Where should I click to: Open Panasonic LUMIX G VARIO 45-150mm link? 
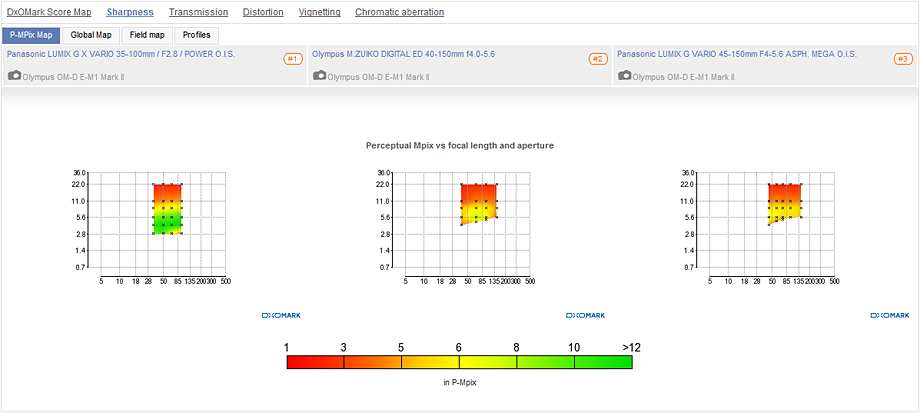pyautogui.click(x=737, y=54)
